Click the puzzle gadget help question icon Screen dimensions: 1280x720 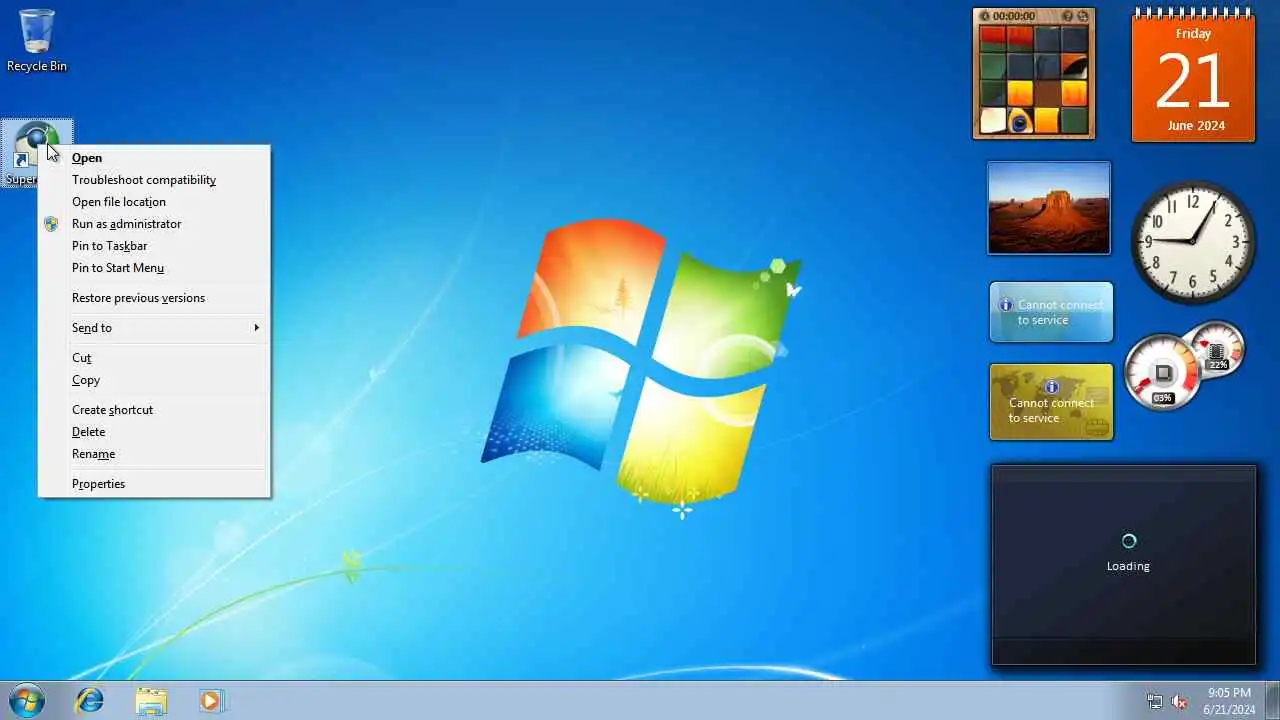click(1067, 16)
